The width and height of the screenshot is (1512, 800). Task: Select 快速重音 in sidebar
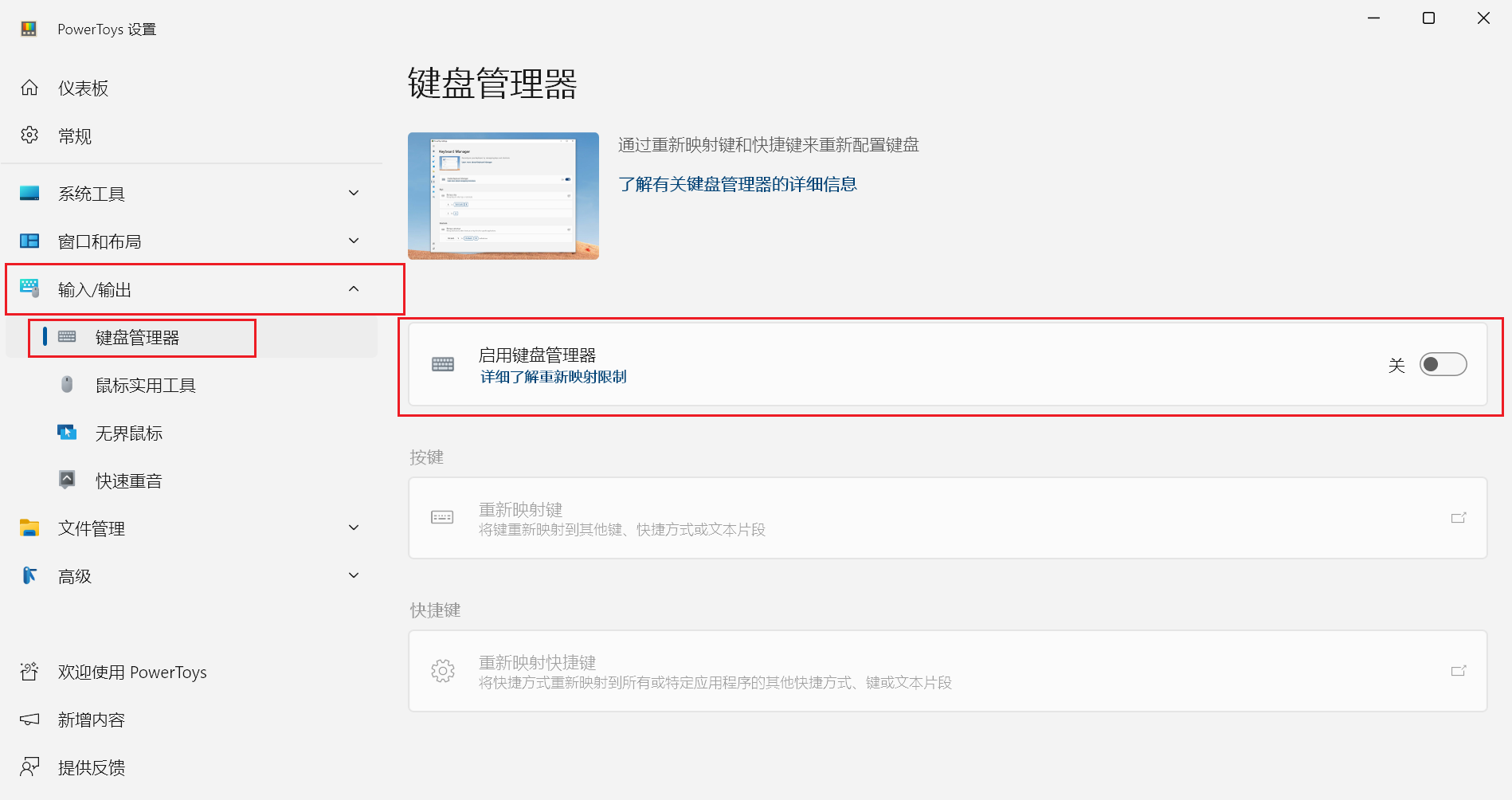191,480
